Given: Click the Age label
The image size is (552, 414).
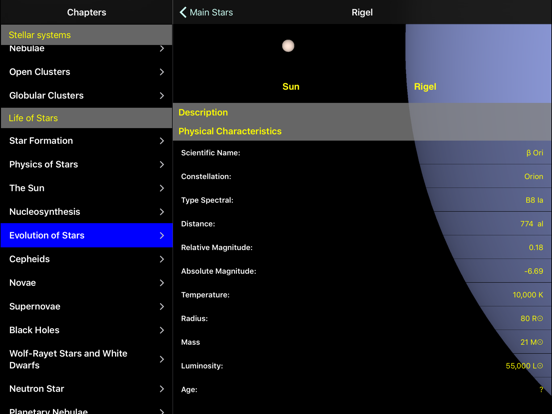Looking at the screenshot, I should pyautogui.click(x=189, y=389).
